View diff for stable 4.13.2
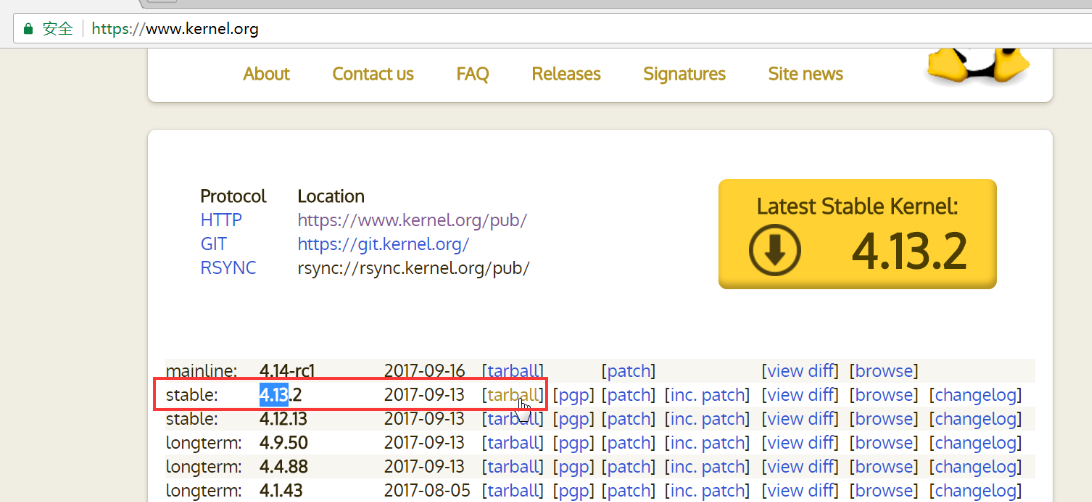 tap(800, 395)
